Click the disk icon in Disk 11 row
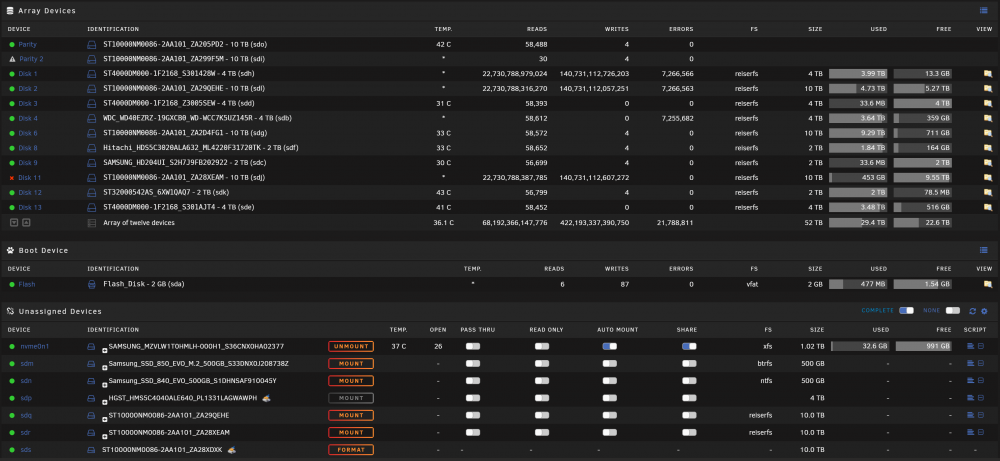This screenshot has width=1000, height=461. click(91, 178)
